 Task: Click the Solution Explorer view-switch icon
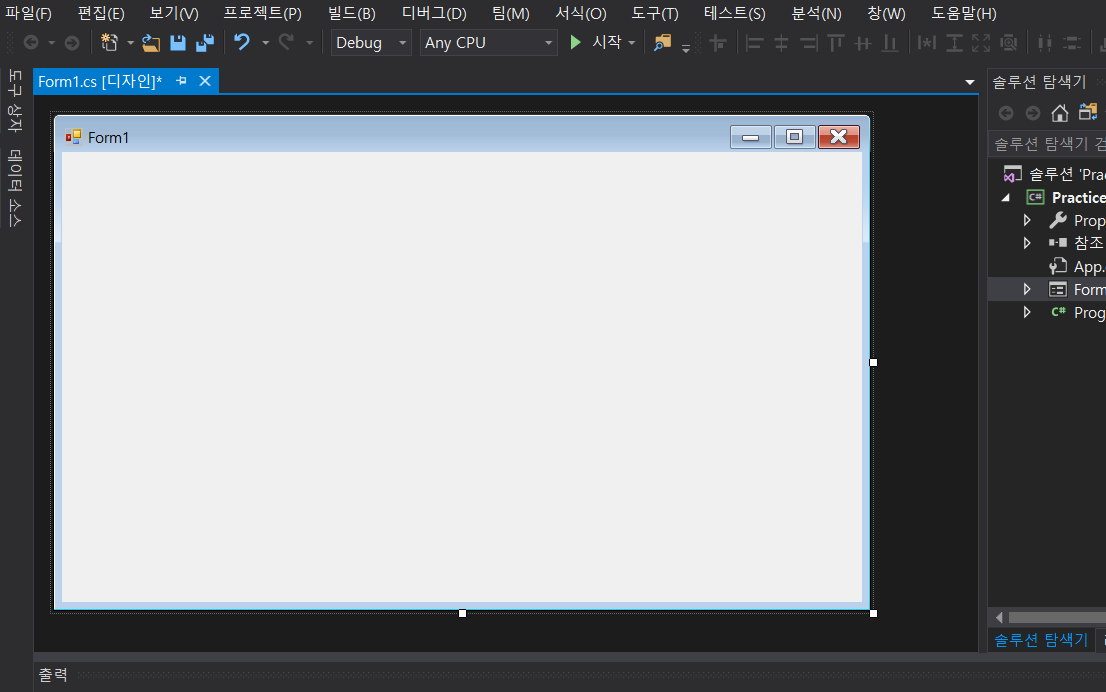(1088, 112)
